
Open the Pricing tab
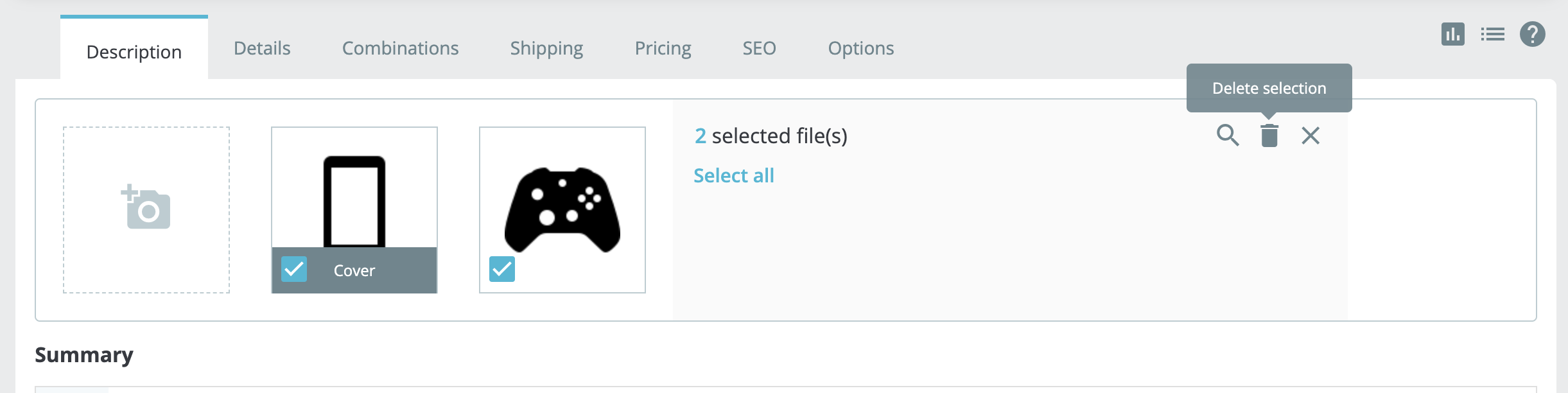(663, 48)
